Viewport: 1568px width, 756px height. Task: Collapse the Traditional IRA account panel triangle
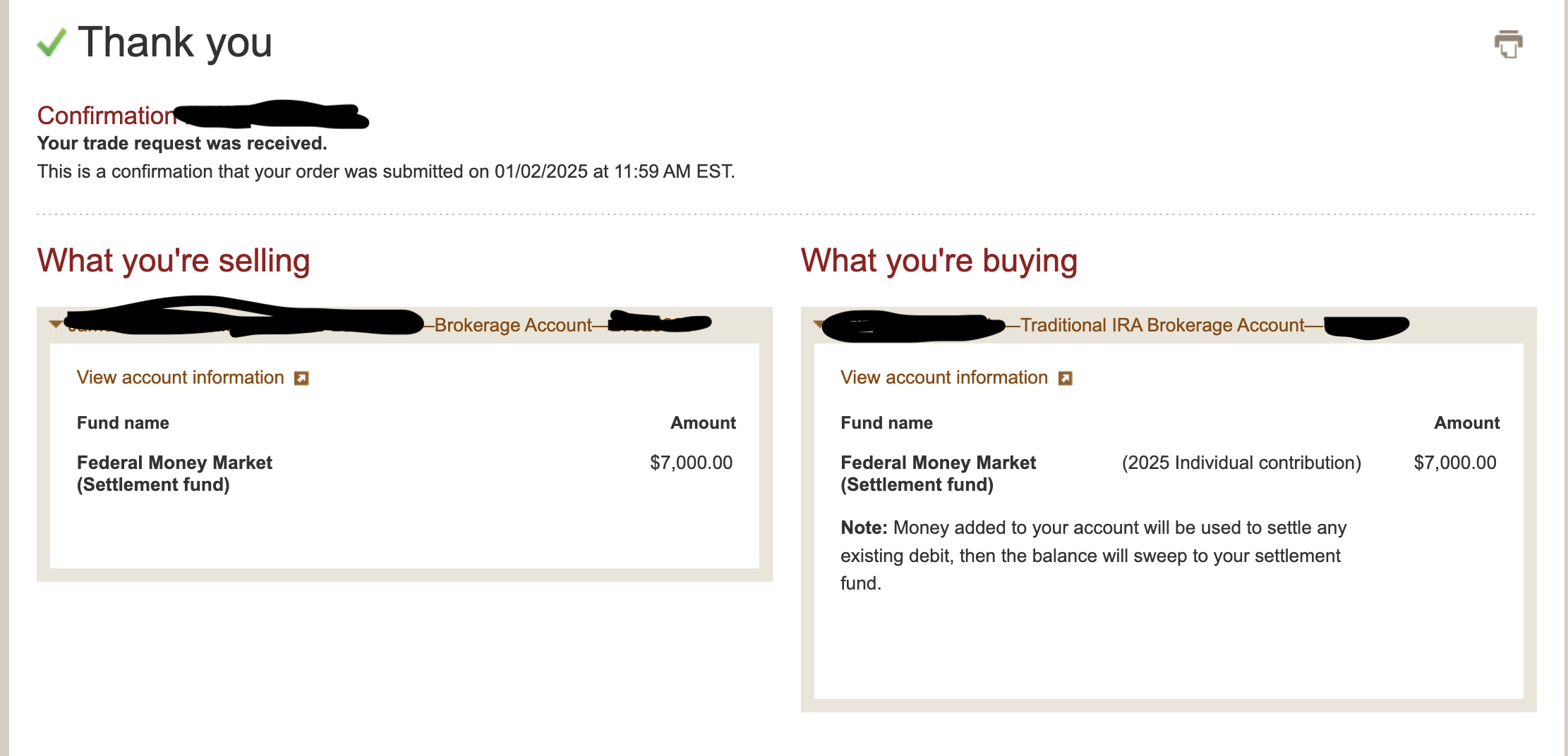818,324
